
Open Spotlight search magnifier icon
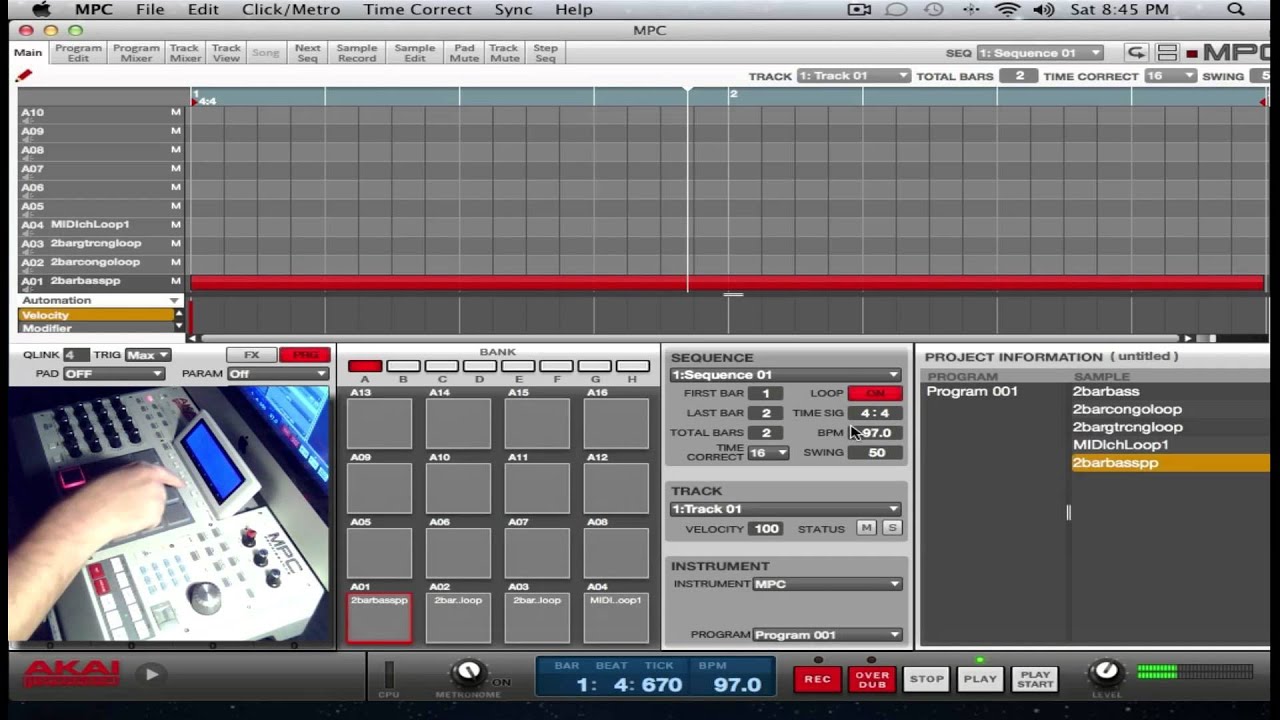1236,10
